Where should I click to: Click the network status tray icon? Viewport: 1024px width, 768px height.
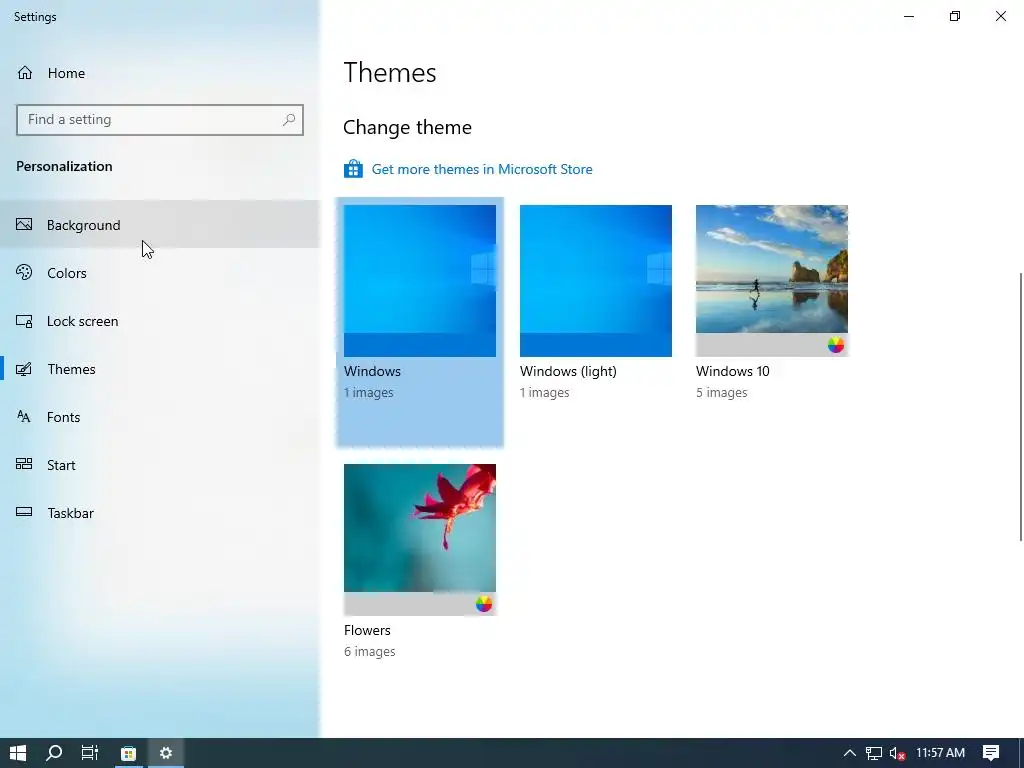coord(874,753)
